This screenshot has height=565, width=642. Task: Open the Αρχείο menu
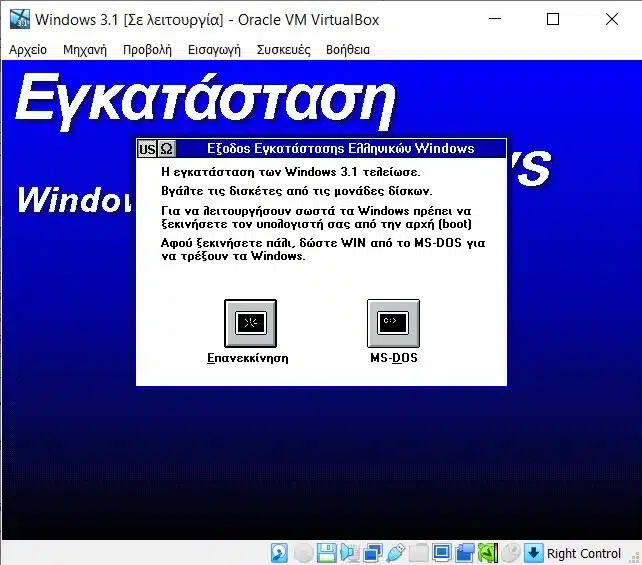click(28, 50)
